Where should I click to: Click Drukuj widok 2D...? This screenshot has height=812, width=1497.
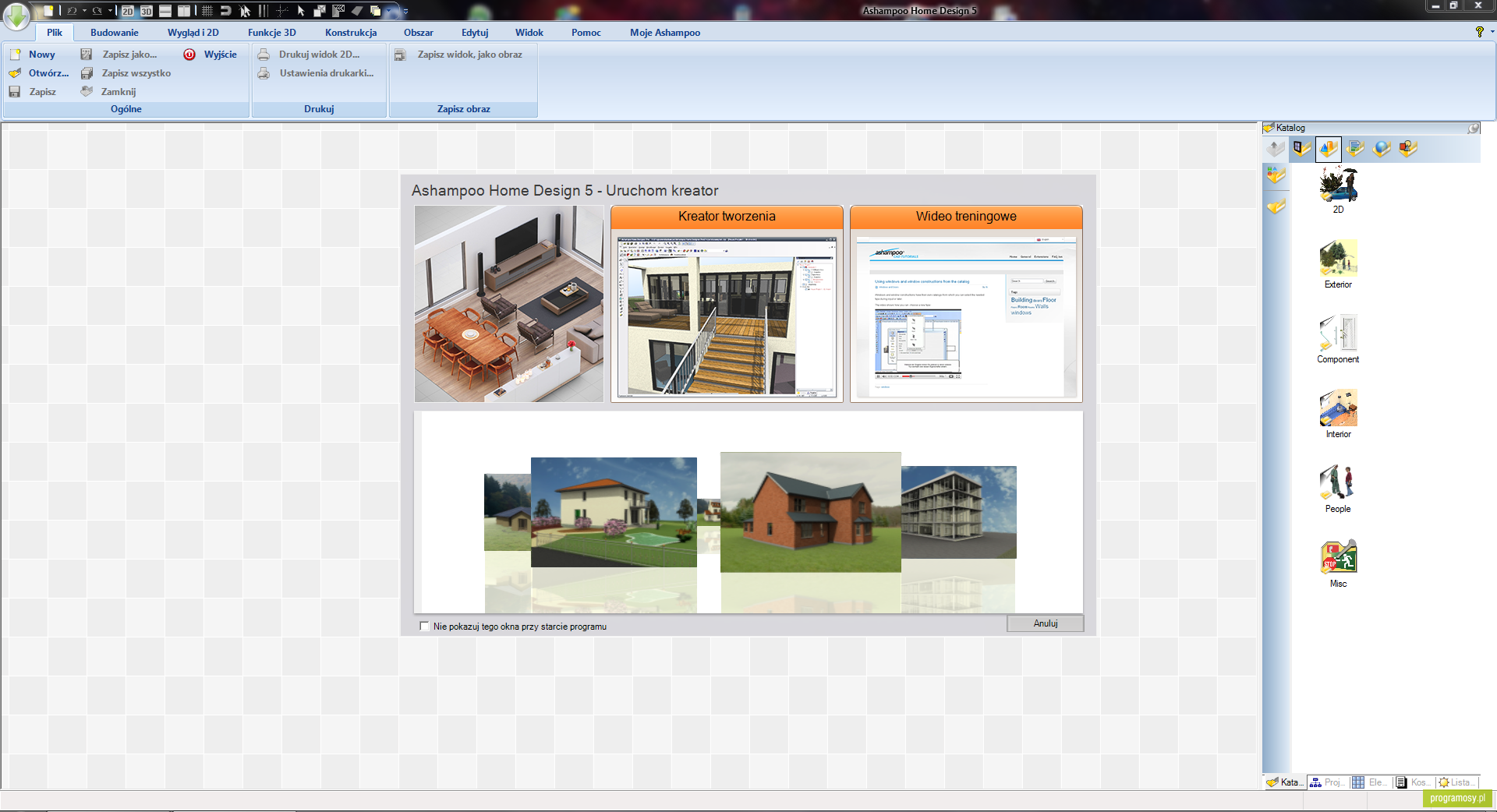point(310,55)
